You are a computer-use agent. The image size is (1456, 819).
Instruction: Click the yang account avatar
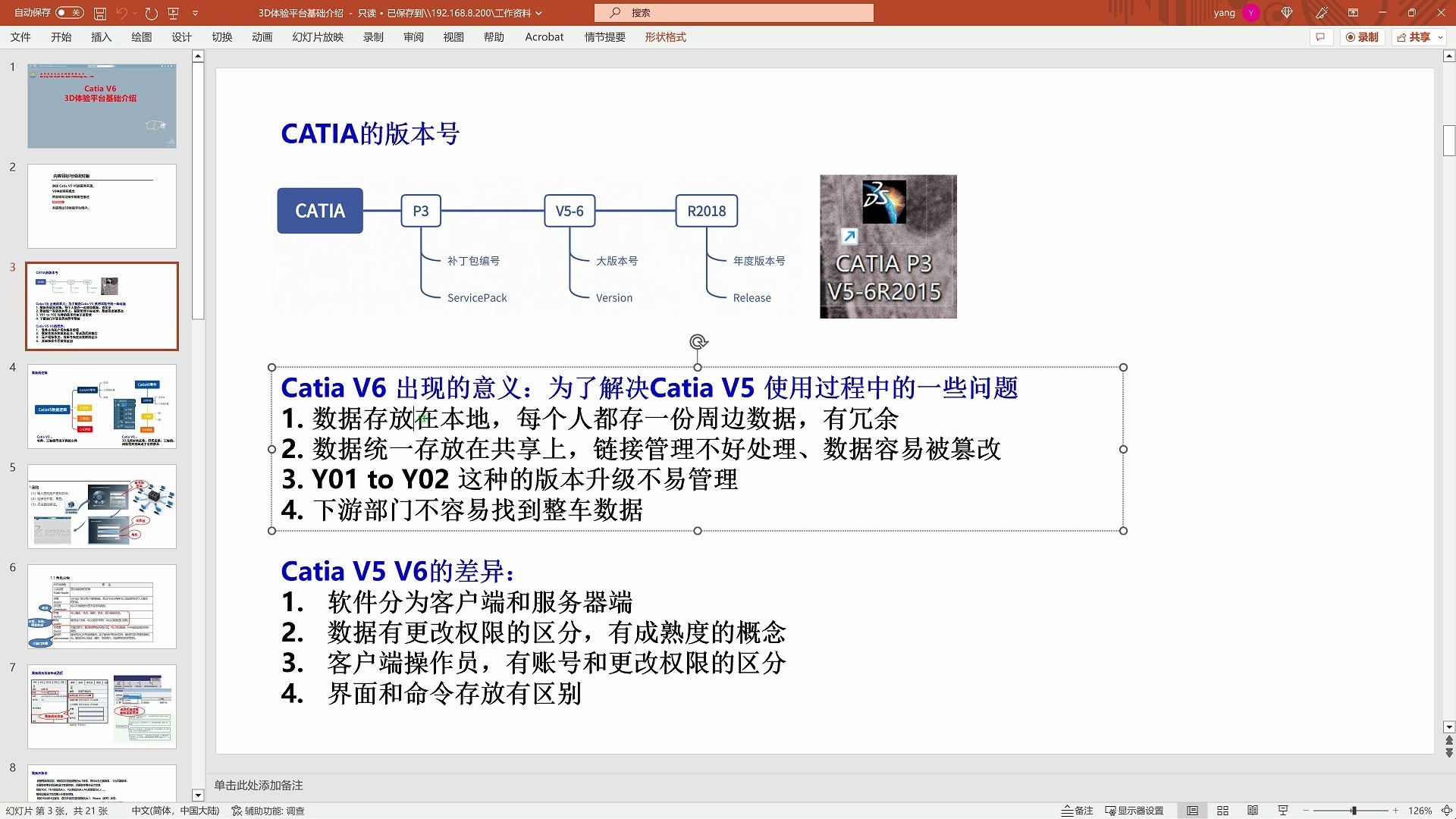pyautogui.click(x=1250, y=13)
